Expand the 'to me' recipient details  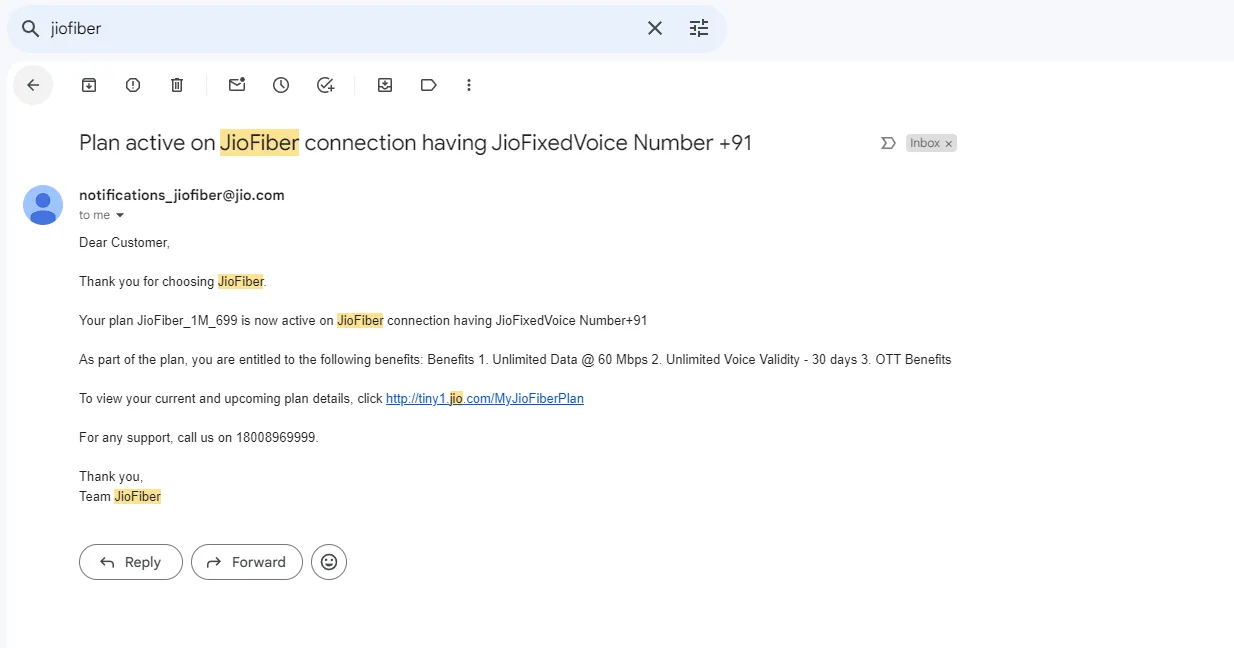(120, 215)
